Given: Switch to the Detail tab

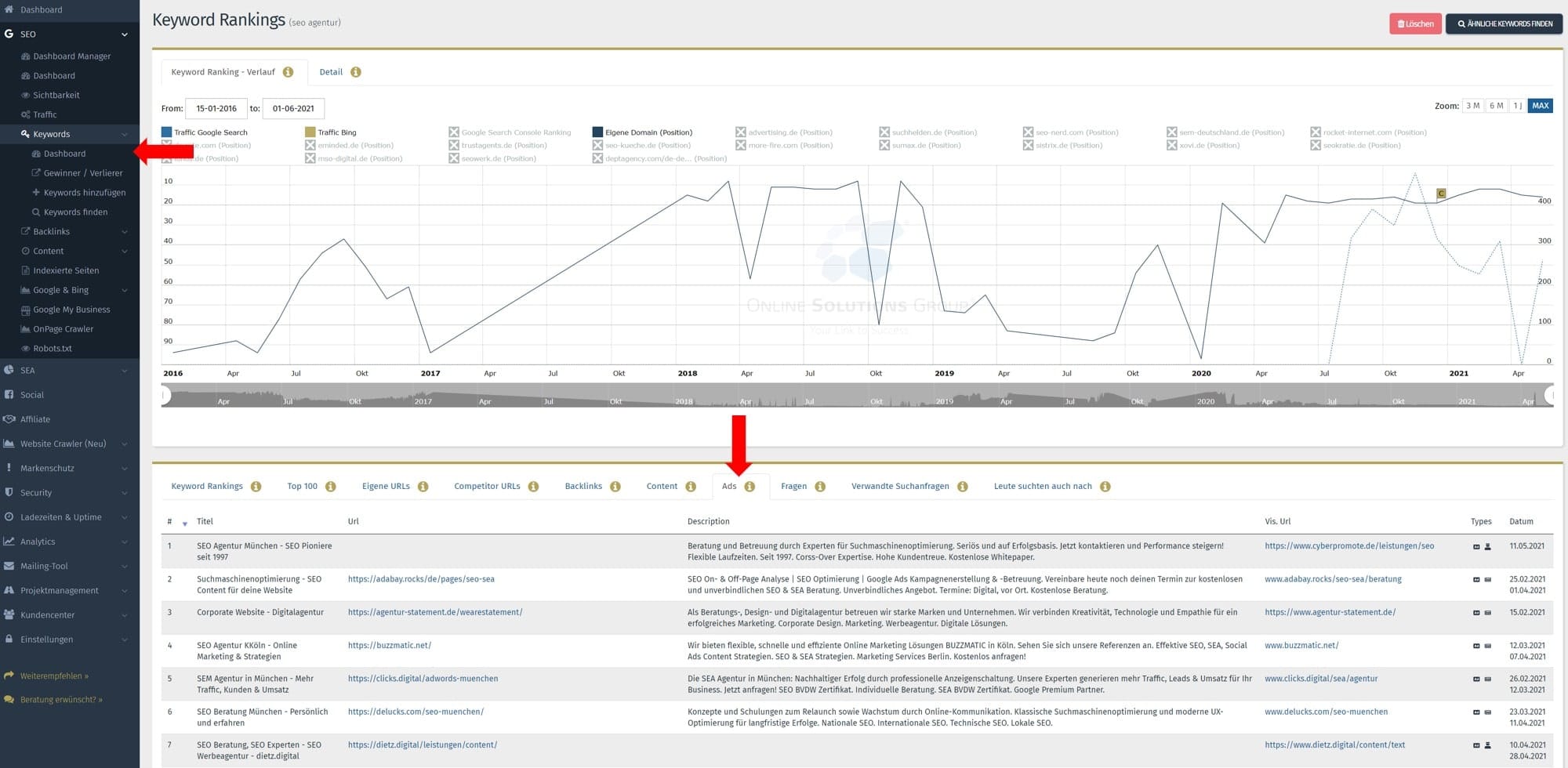Looking at the screenshot, I should coord(331,72).
